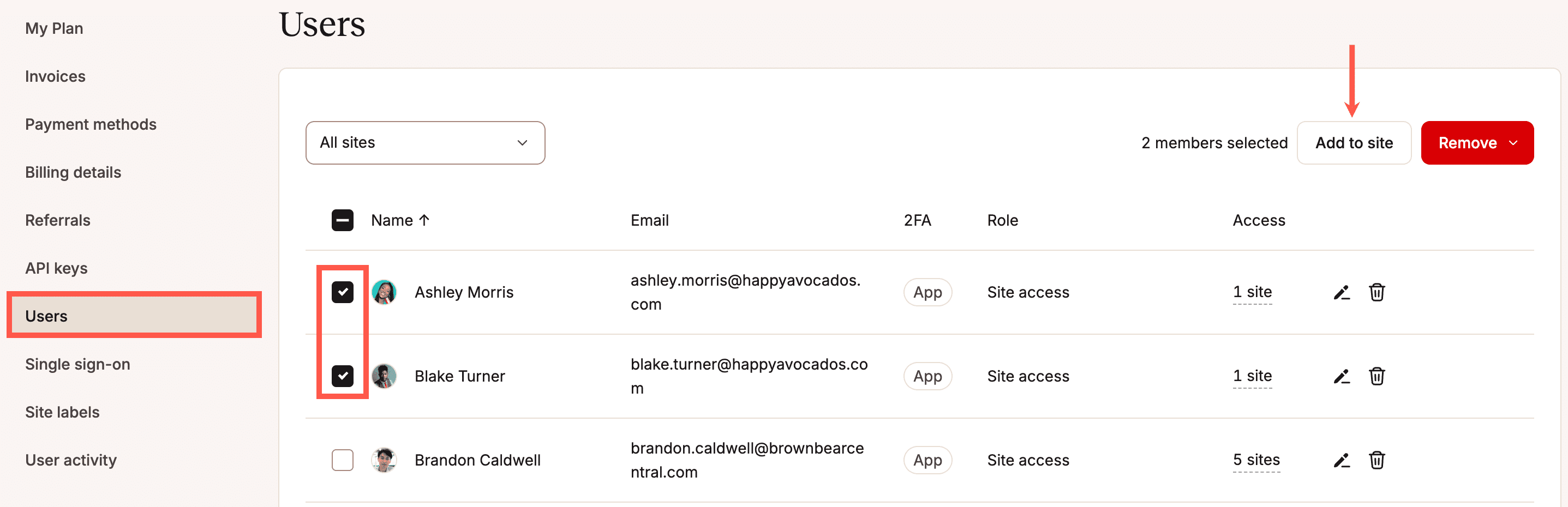Click the select-all checkbox in header

(x=343, y=220)
